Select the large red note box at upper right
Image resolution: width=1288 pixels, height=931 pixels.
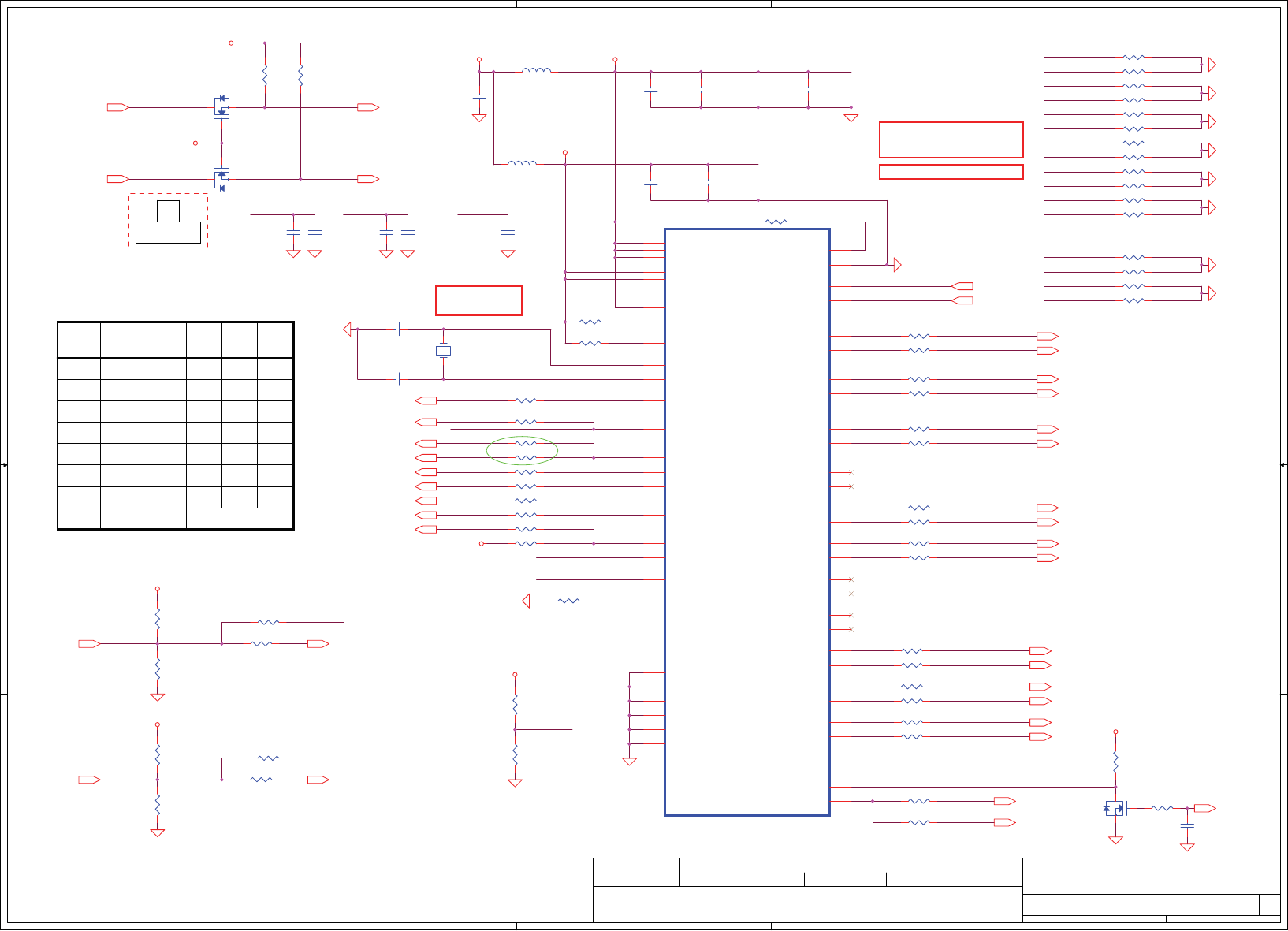pyautogui.click(x=951, y=140)
